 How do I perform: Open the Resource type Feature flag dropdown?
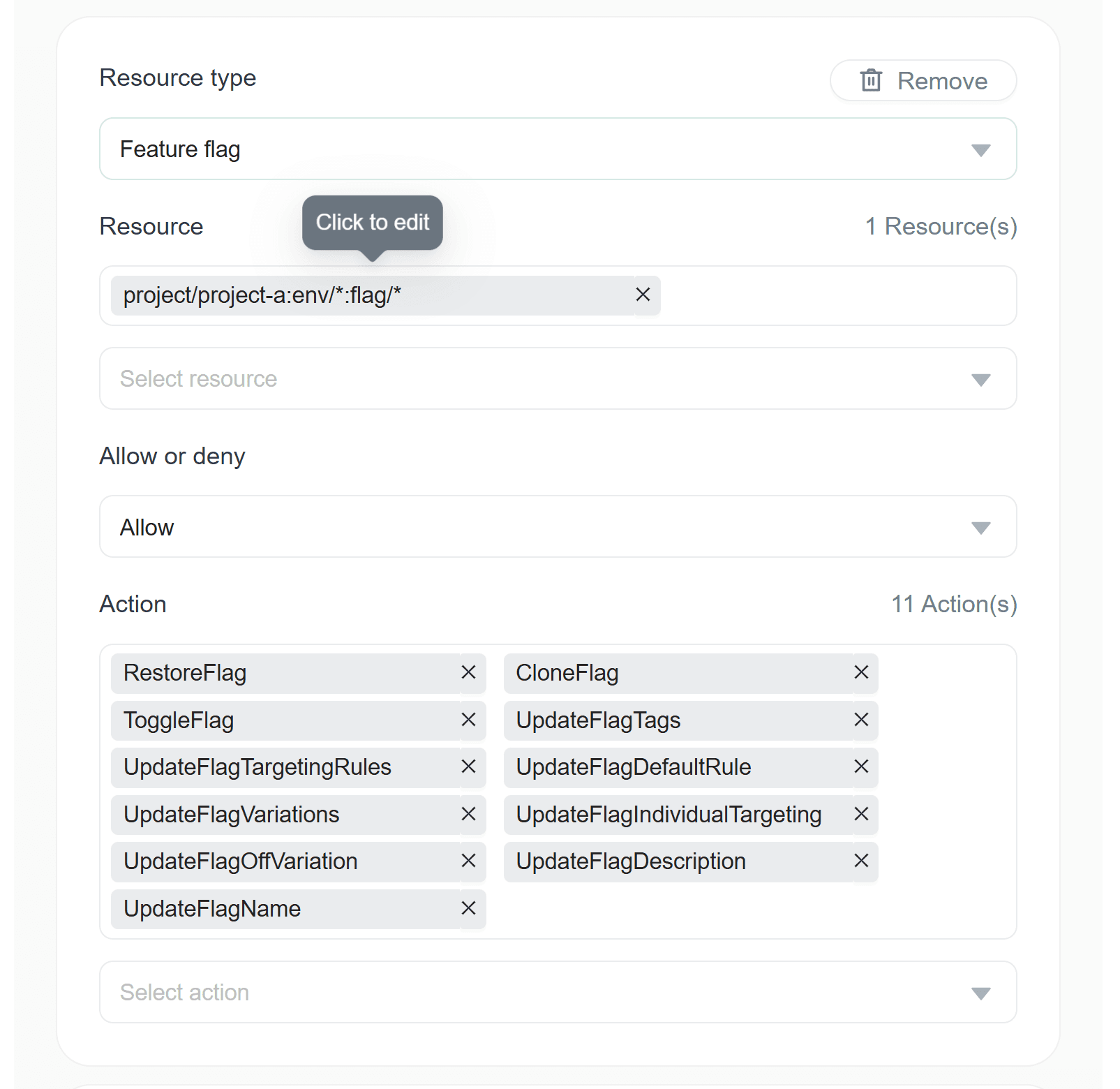coord(558,149)
